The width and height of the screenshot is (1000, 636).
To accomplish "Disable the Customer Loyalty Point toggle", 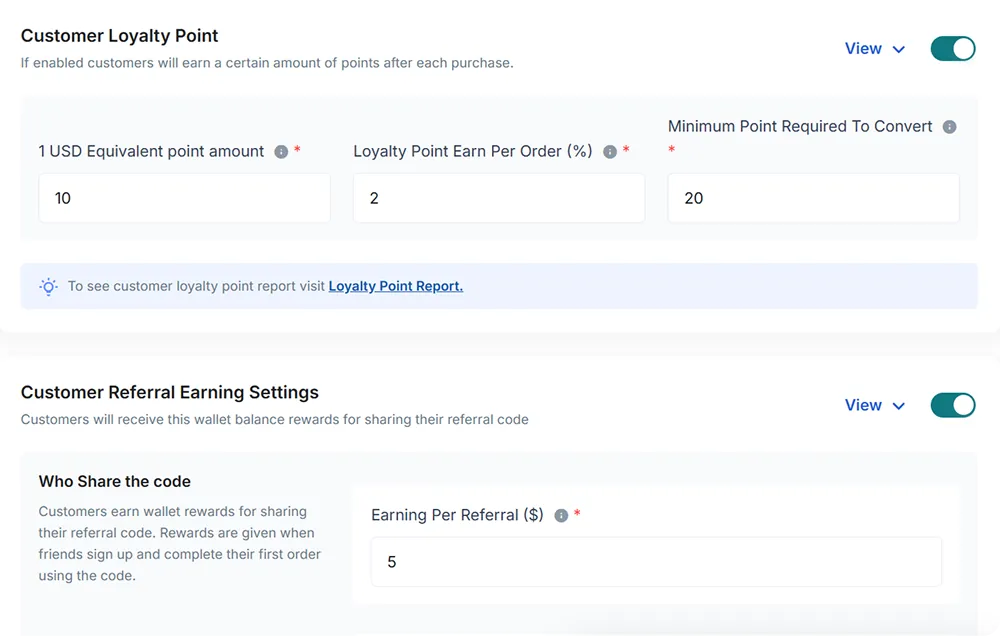I will (953, 48).
